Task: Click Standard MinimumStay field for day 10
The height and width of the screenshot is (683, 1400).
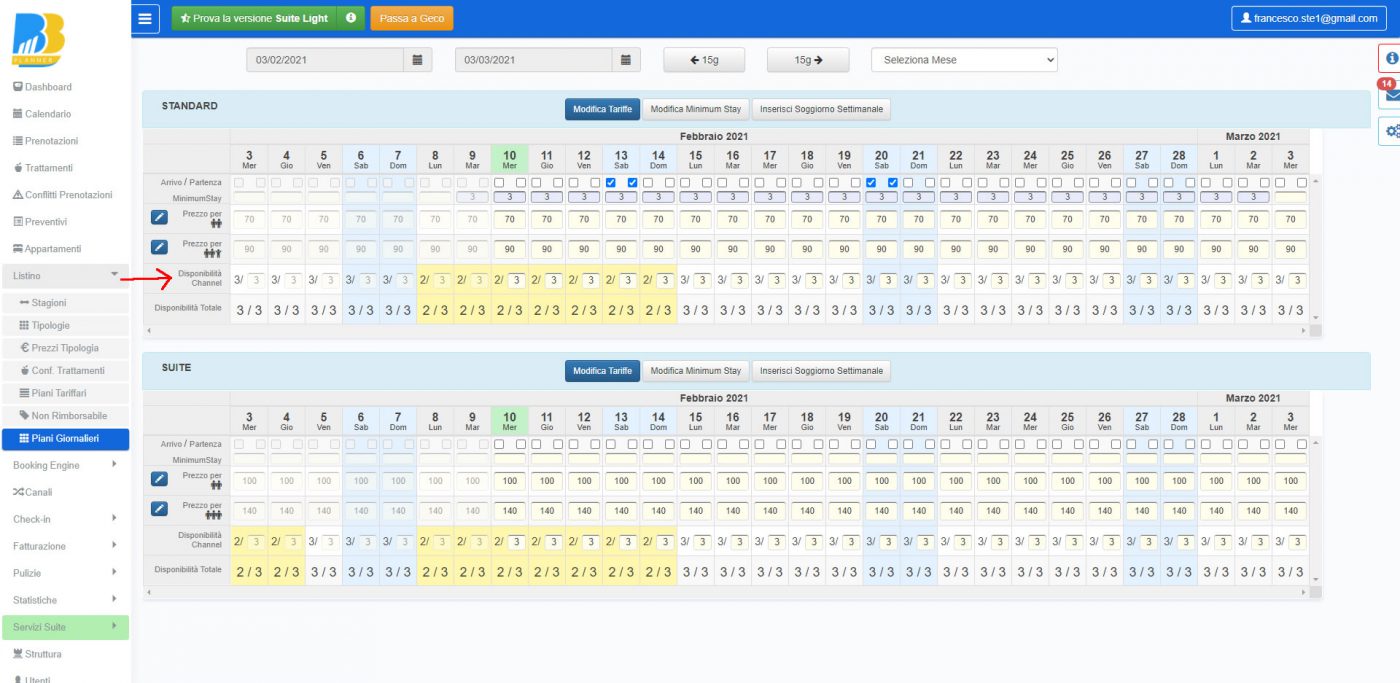Action: point(510,198)
